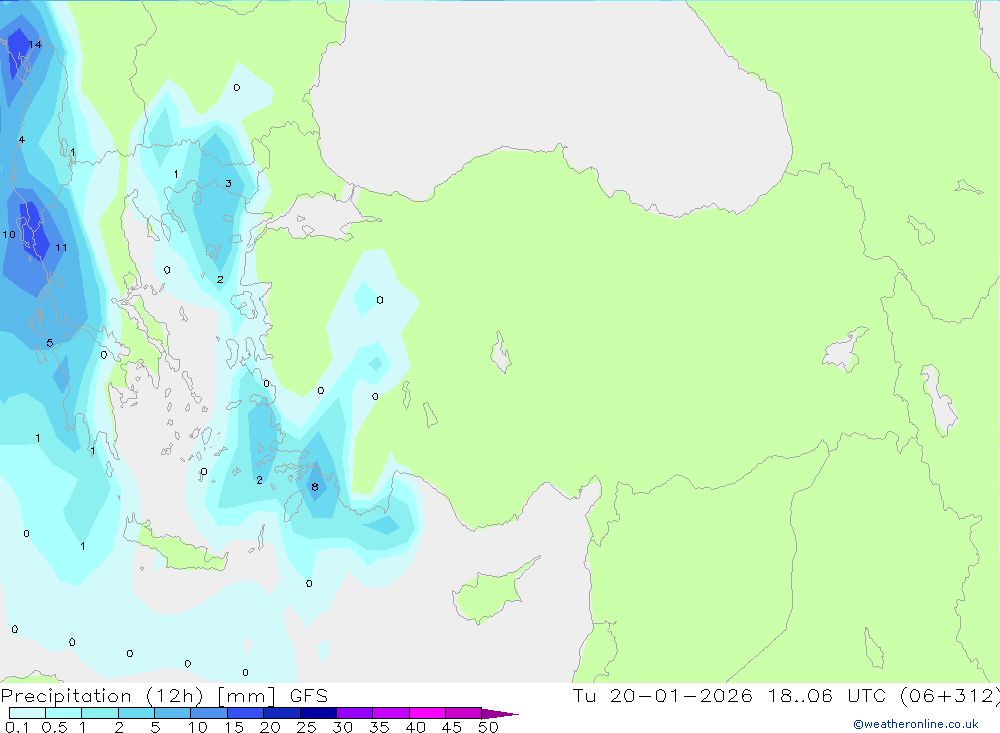Choose the 25–30 mm navy legend swatch
Viewport: 1000px width, 733px height.
pos(318,713)
